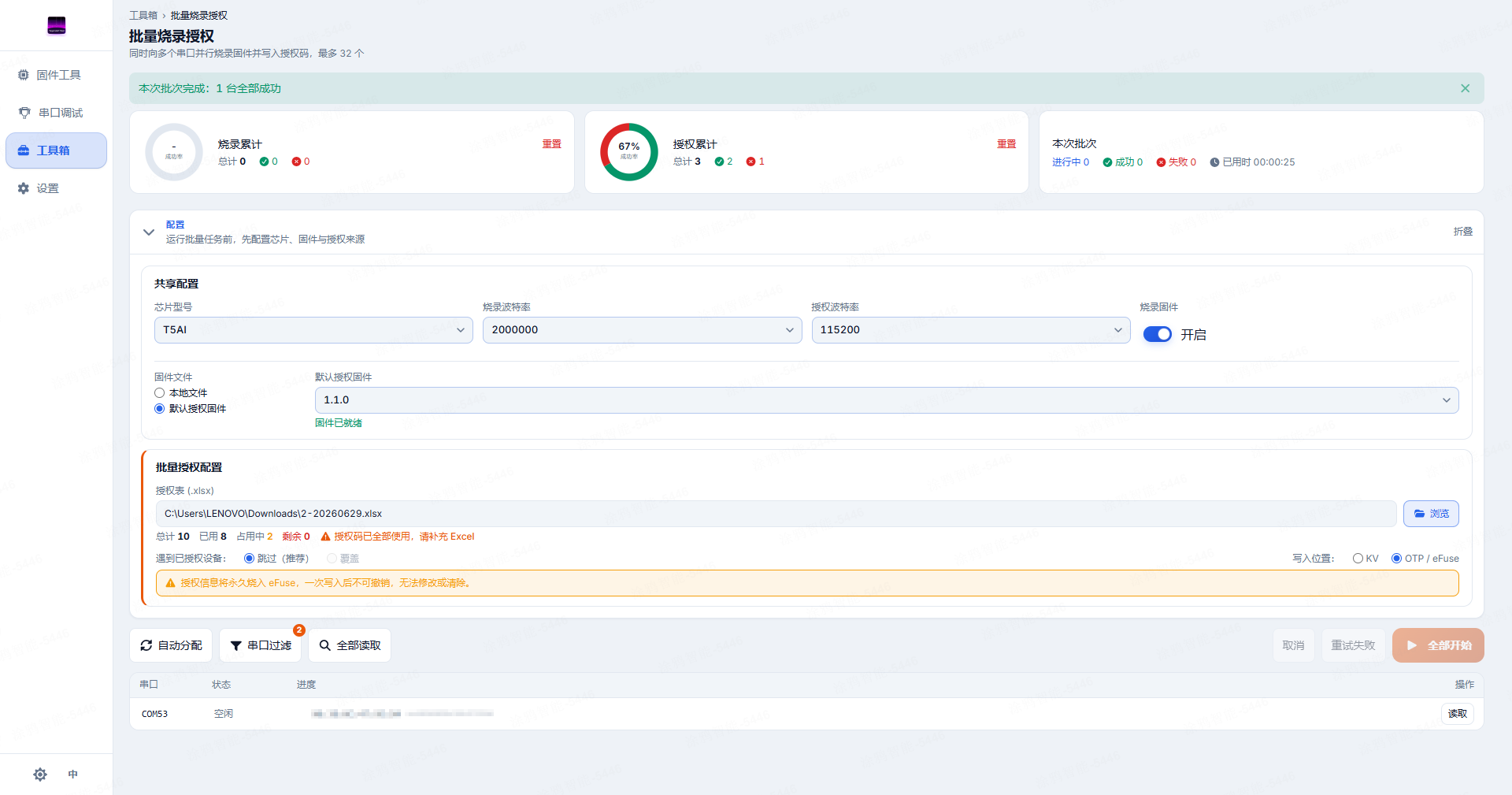Open the 串口过滤 filter button
Screen dimensions: 1512x795
[261, 645]
